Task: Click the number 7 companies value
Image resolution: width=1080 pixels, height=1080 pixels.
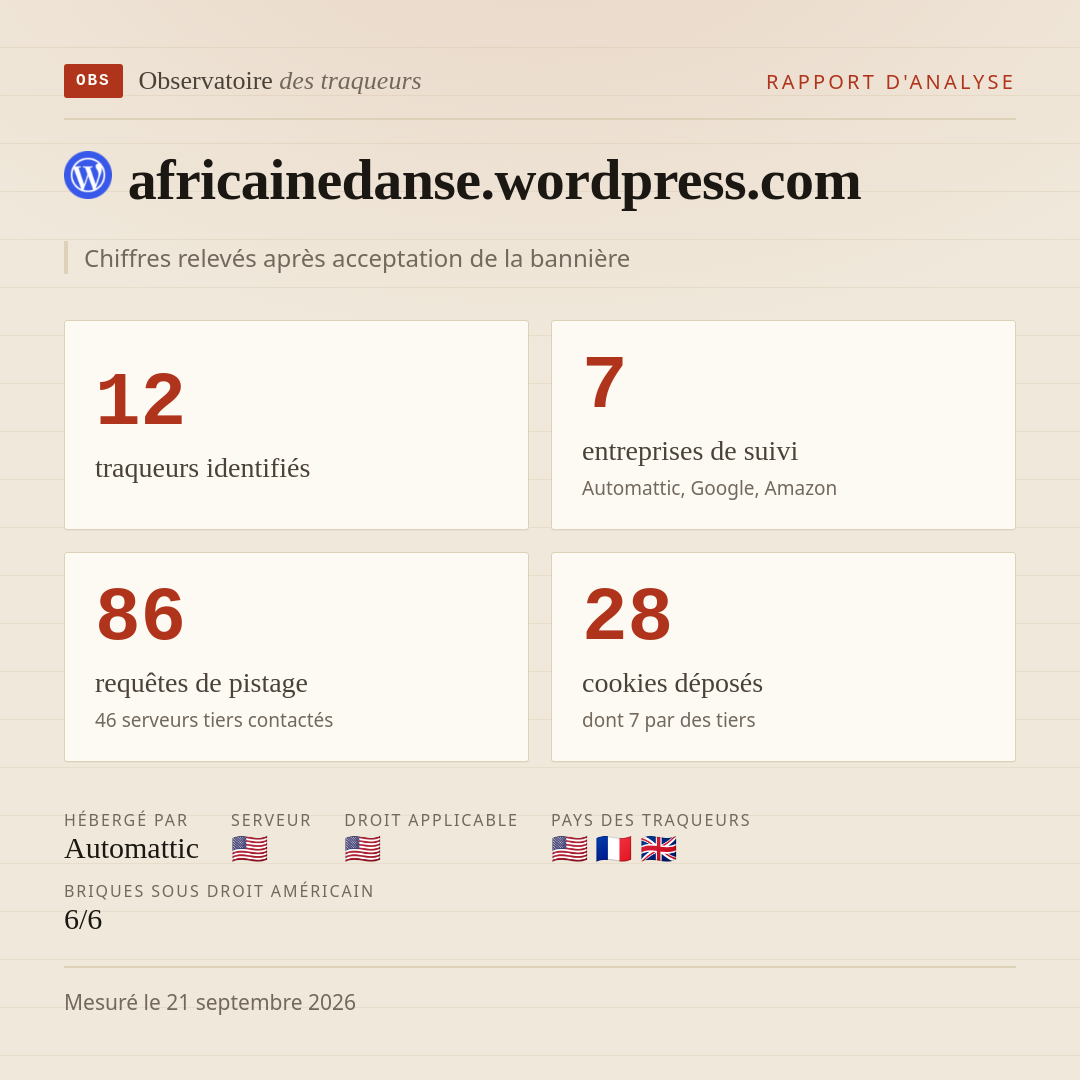Action: point(604,382)
